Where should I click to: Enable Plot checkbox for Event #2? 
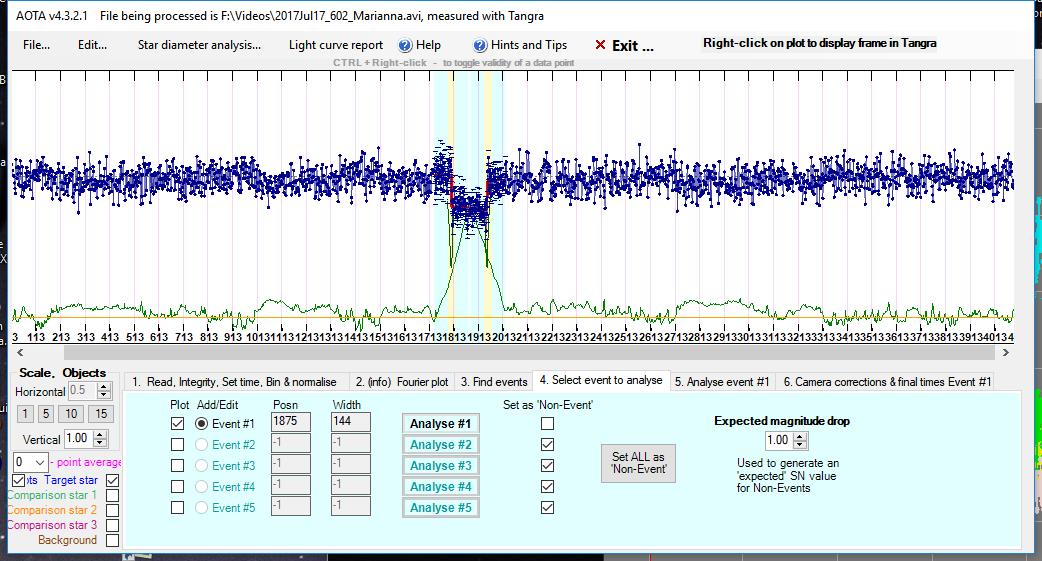click(x=177, y=445)
